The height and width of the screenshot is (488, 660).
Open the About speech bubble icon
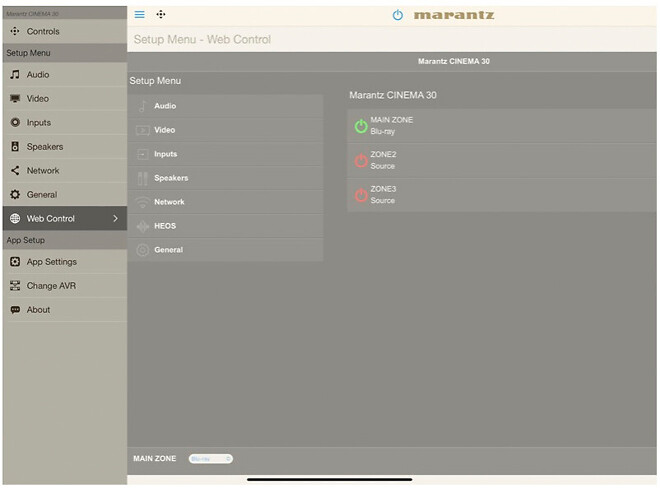click(15, 310)
